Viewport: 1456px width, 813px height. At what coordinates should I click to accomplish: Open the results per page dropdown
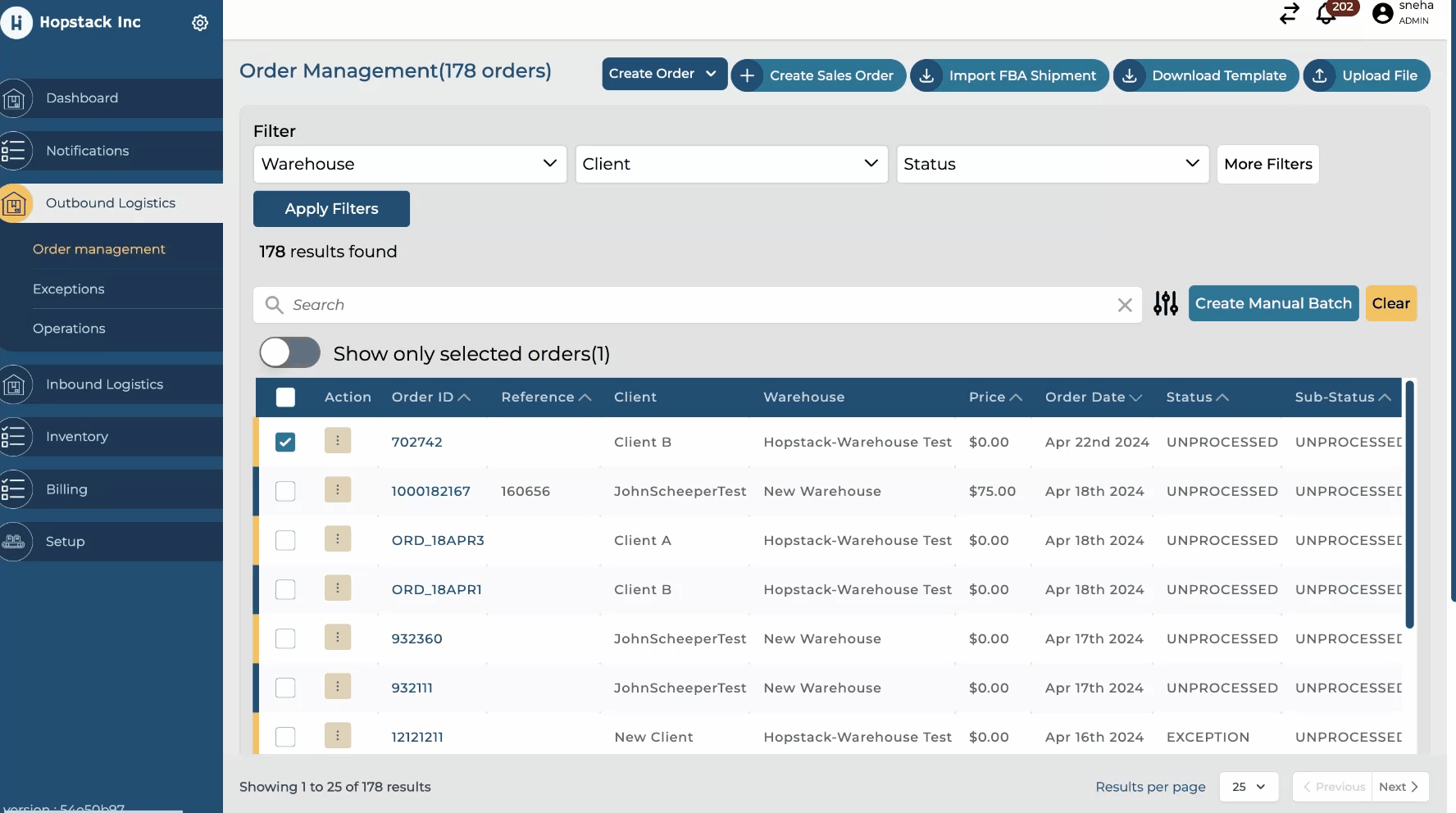pos(1248,787)
